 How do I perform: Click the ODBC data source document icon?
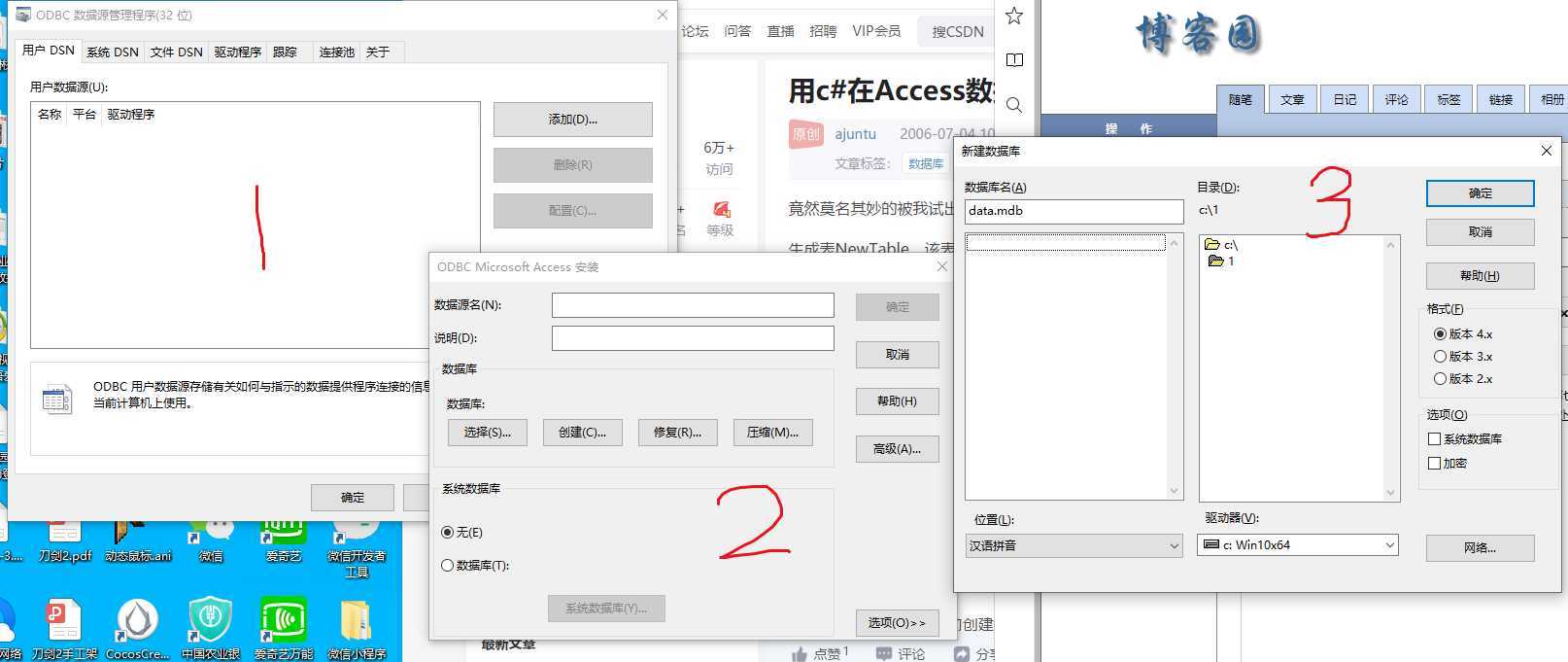point(57,399)
